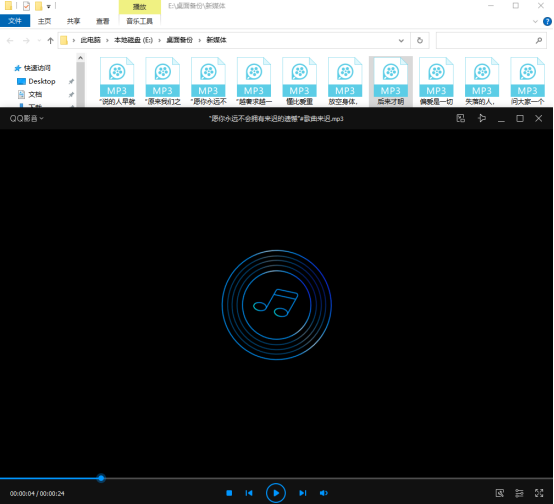Viewport: 554px width, 504px height.
Task: Go up one folder level
Action: pyautogui.click(x=51, y=41)
